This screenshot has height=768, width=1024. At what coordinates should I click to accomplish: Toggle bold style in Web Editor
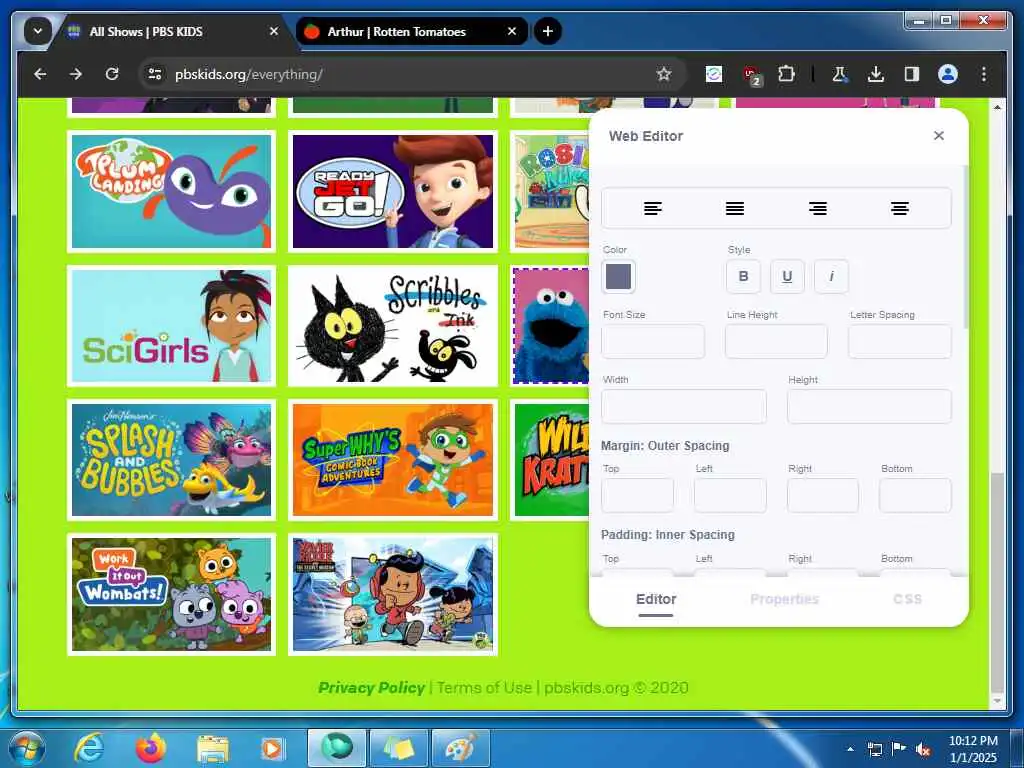click(x=743, y=276)
